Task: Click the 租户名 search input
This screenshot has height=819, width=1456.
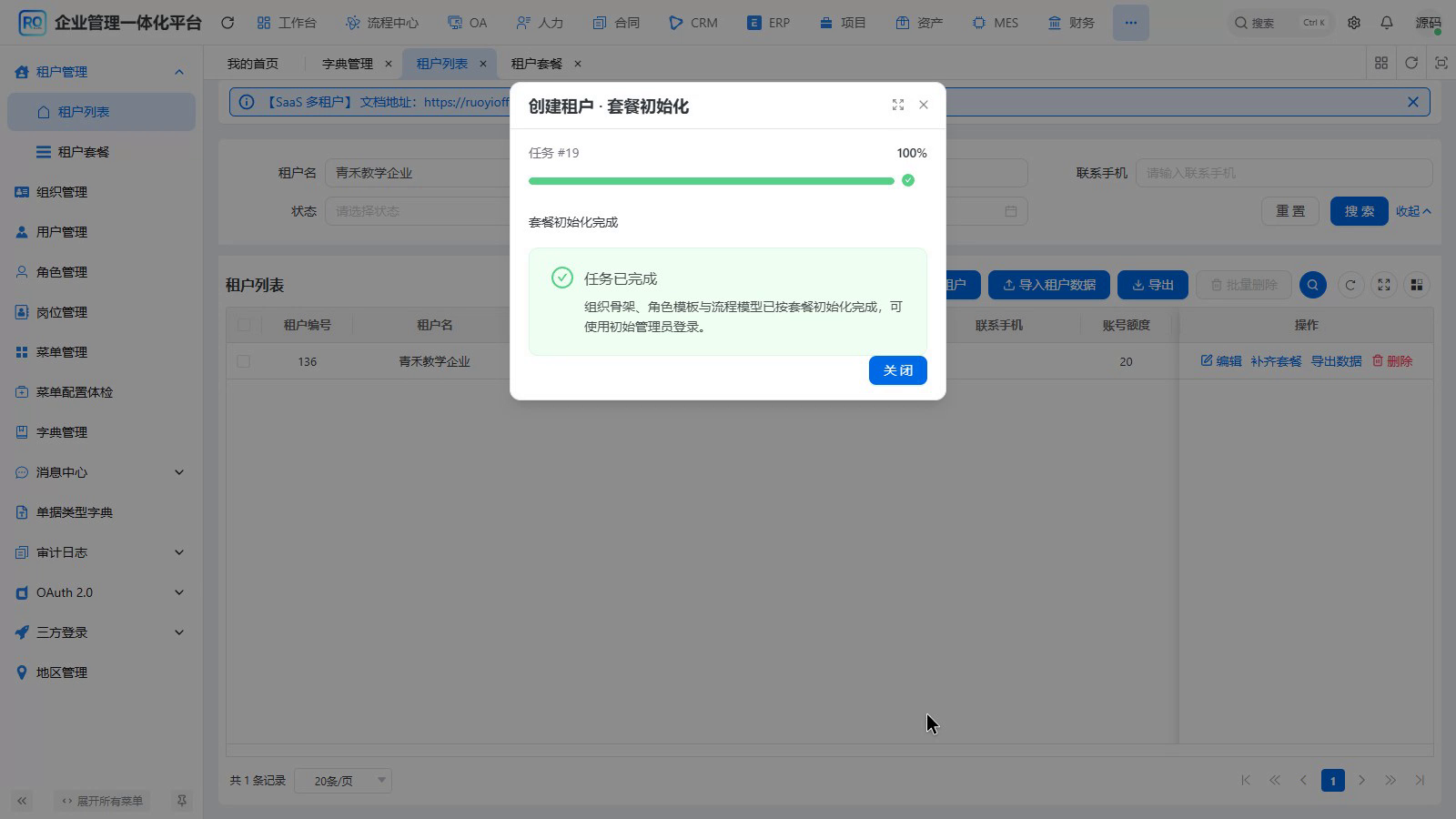Action: click(x=419, y=173)
